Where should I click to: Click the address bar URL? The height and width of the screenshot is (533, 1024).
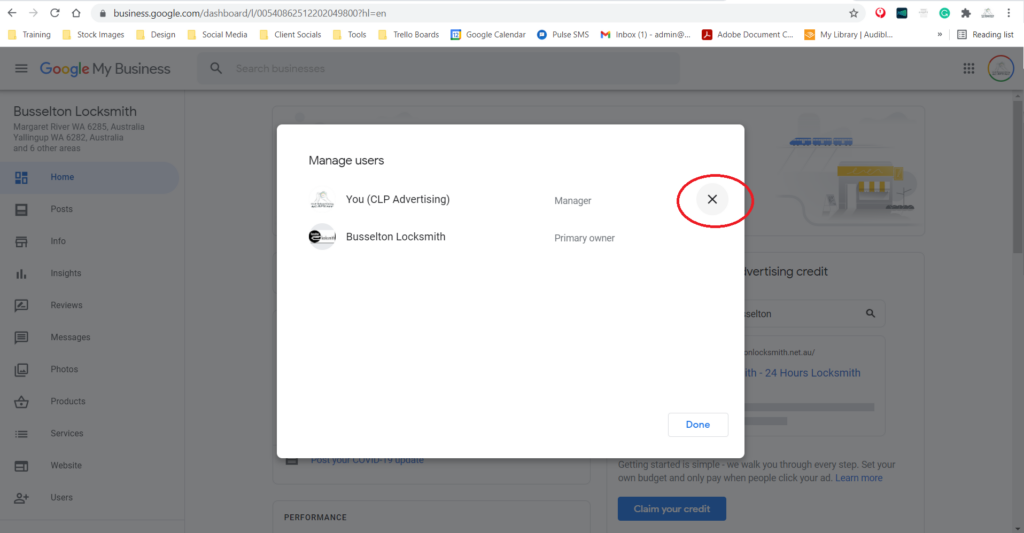(249, 13)
